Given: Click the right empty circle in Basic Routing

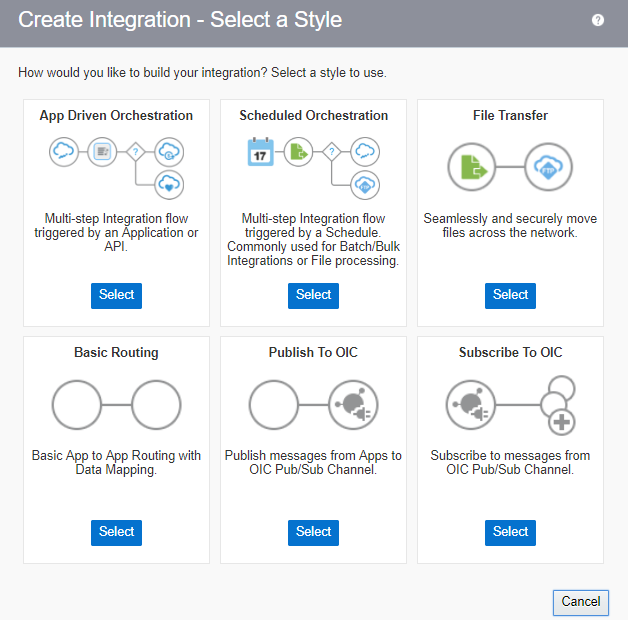Looking at the screenshot, I should point(156,404).
